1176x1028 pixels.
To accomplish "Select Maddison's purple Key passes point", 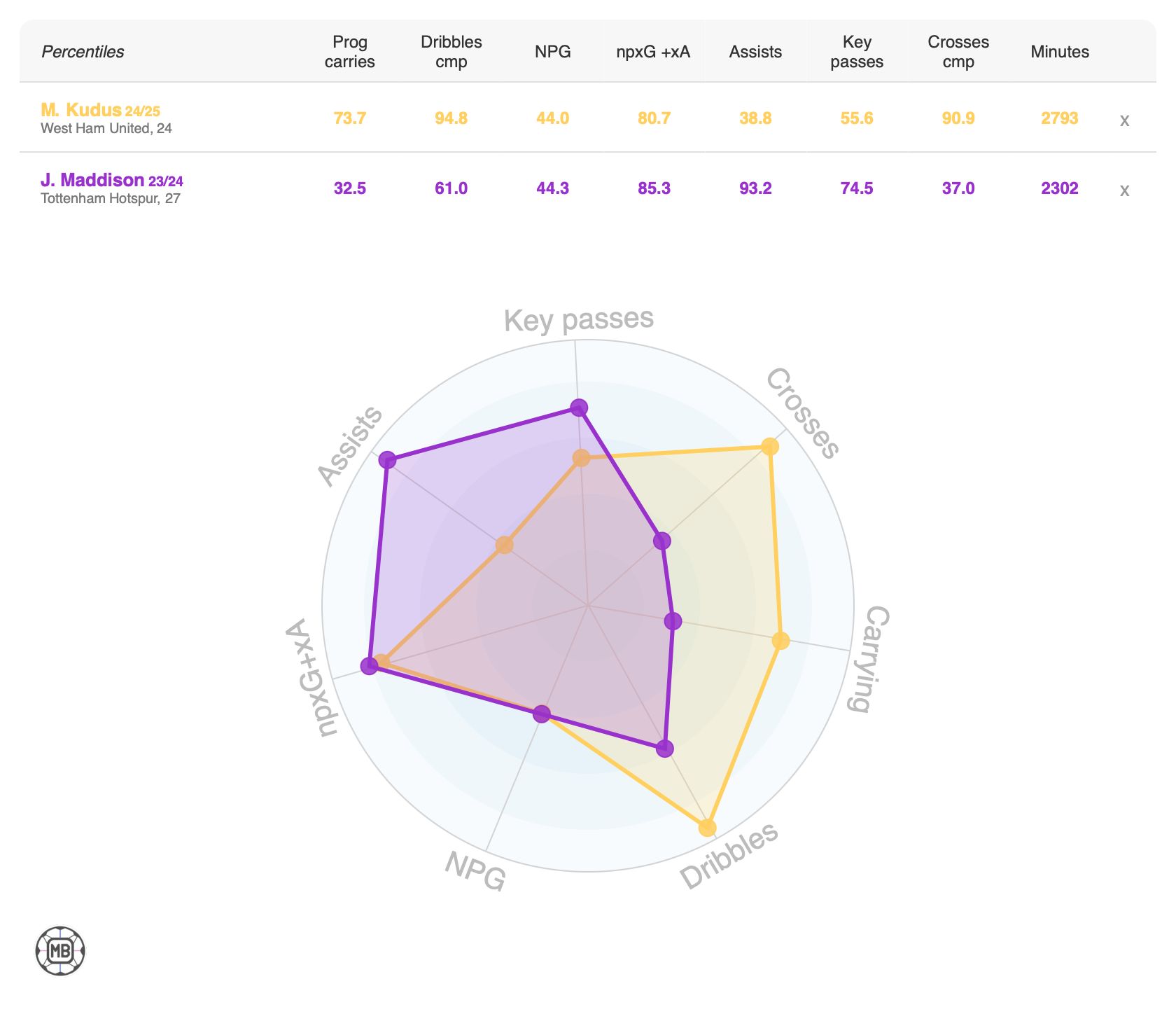I will point(579,407).
